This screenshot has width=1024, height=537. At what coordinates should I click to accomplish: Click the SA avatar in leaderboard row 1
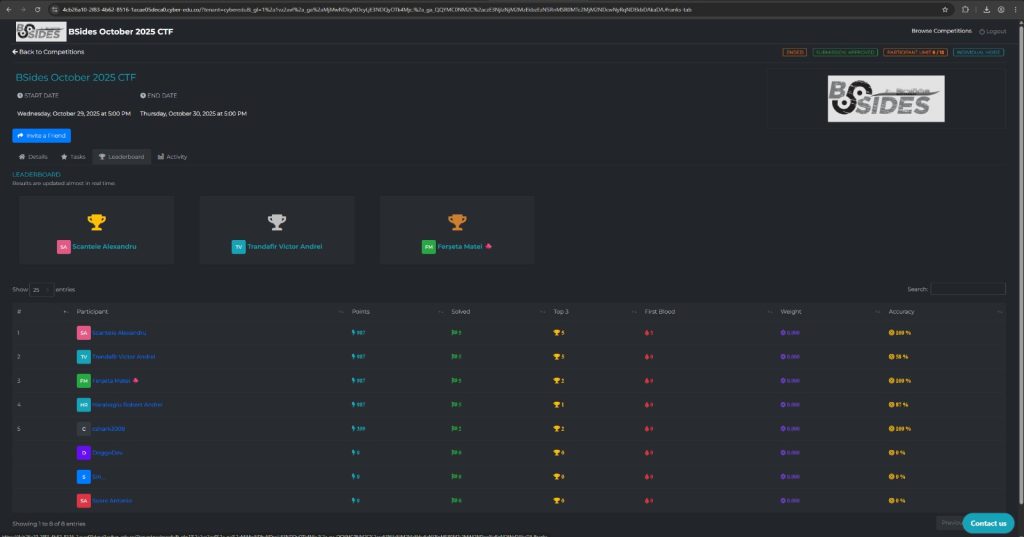coord(84,332)
